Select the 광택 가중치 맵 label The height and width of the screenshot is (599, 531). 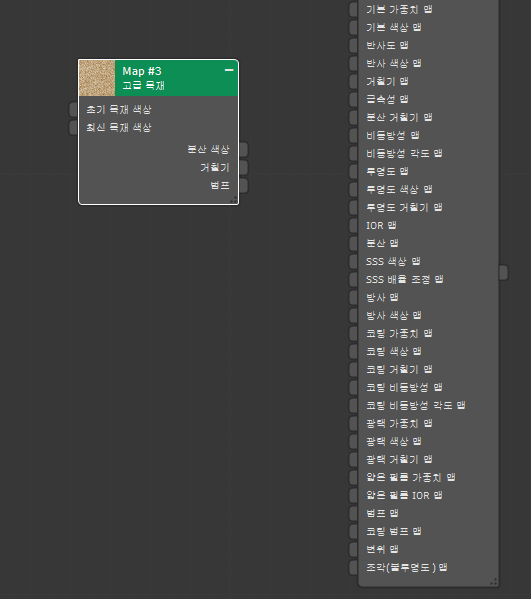(x=399, y=423)
